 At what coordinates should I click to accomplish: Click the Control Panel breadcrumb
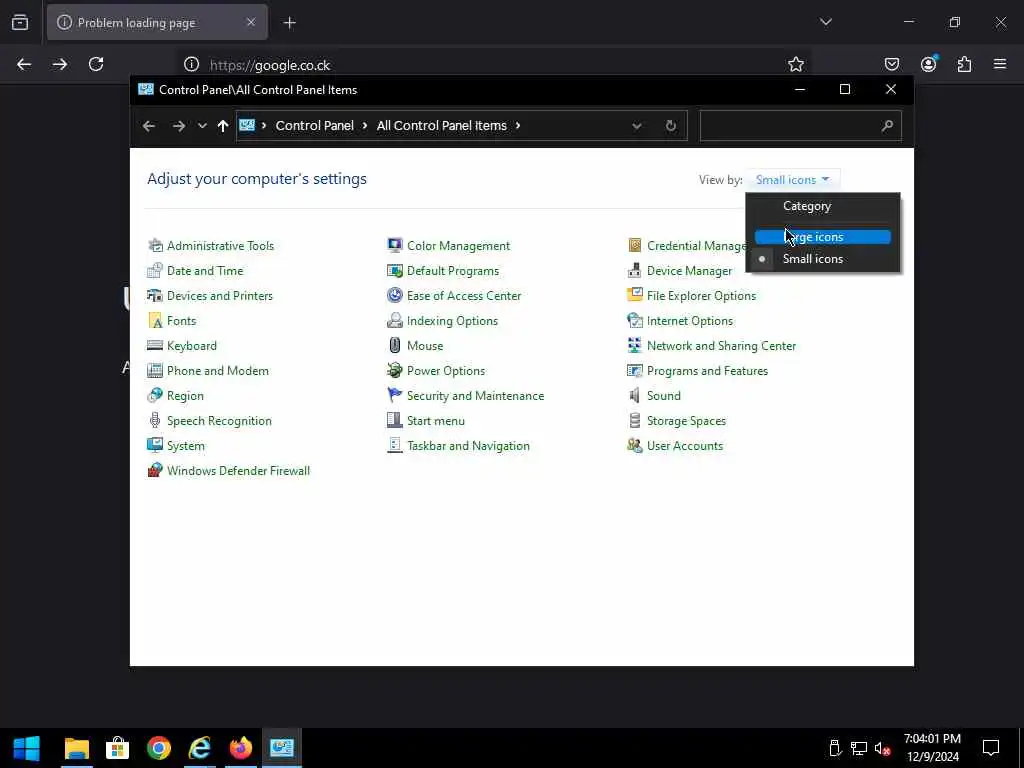coord(315,125)
